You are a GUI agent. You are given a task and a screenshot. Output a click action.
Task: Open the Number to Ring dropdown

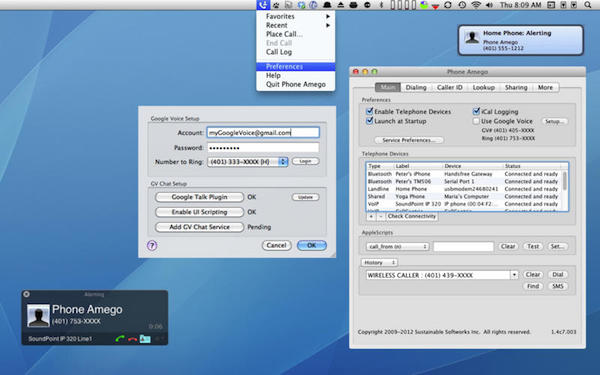pos(248,162)
